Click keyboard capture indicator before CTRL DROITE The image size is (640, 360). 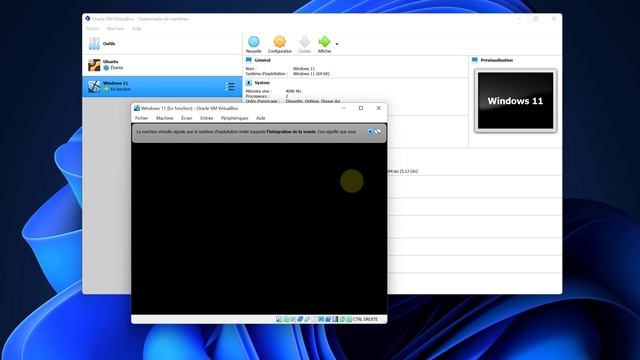(x=349, y=319)
